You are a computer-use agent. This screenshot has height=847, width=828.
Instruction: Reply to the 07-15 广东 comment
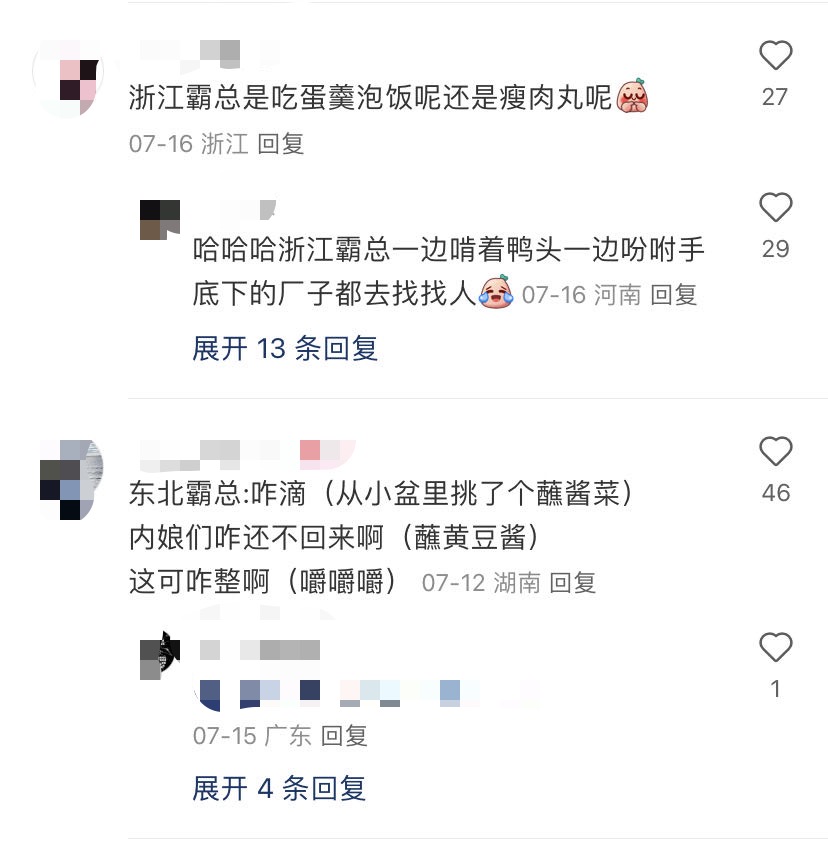[344, 736]
